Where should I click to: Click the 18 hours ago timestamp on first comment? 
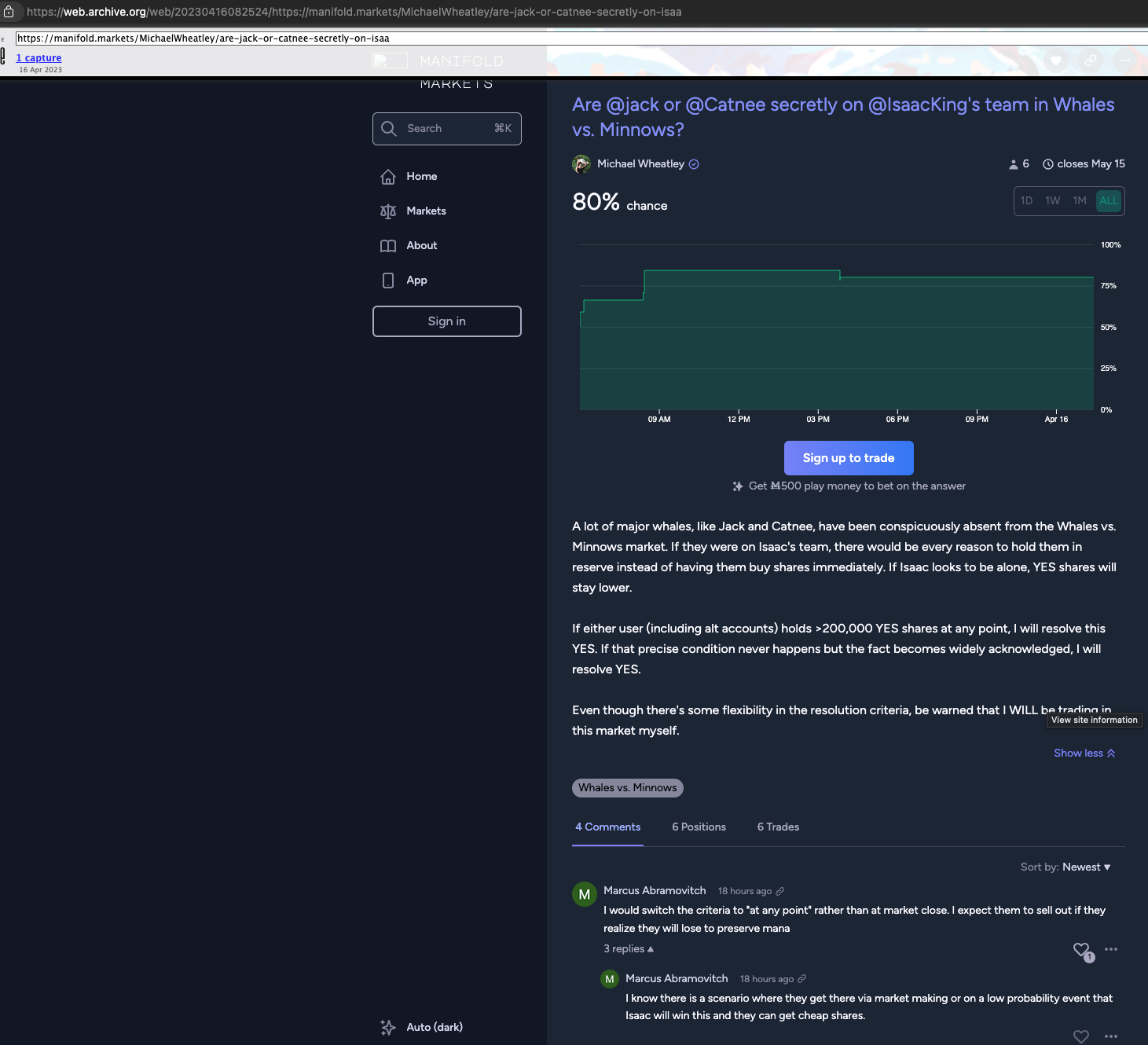744,891
